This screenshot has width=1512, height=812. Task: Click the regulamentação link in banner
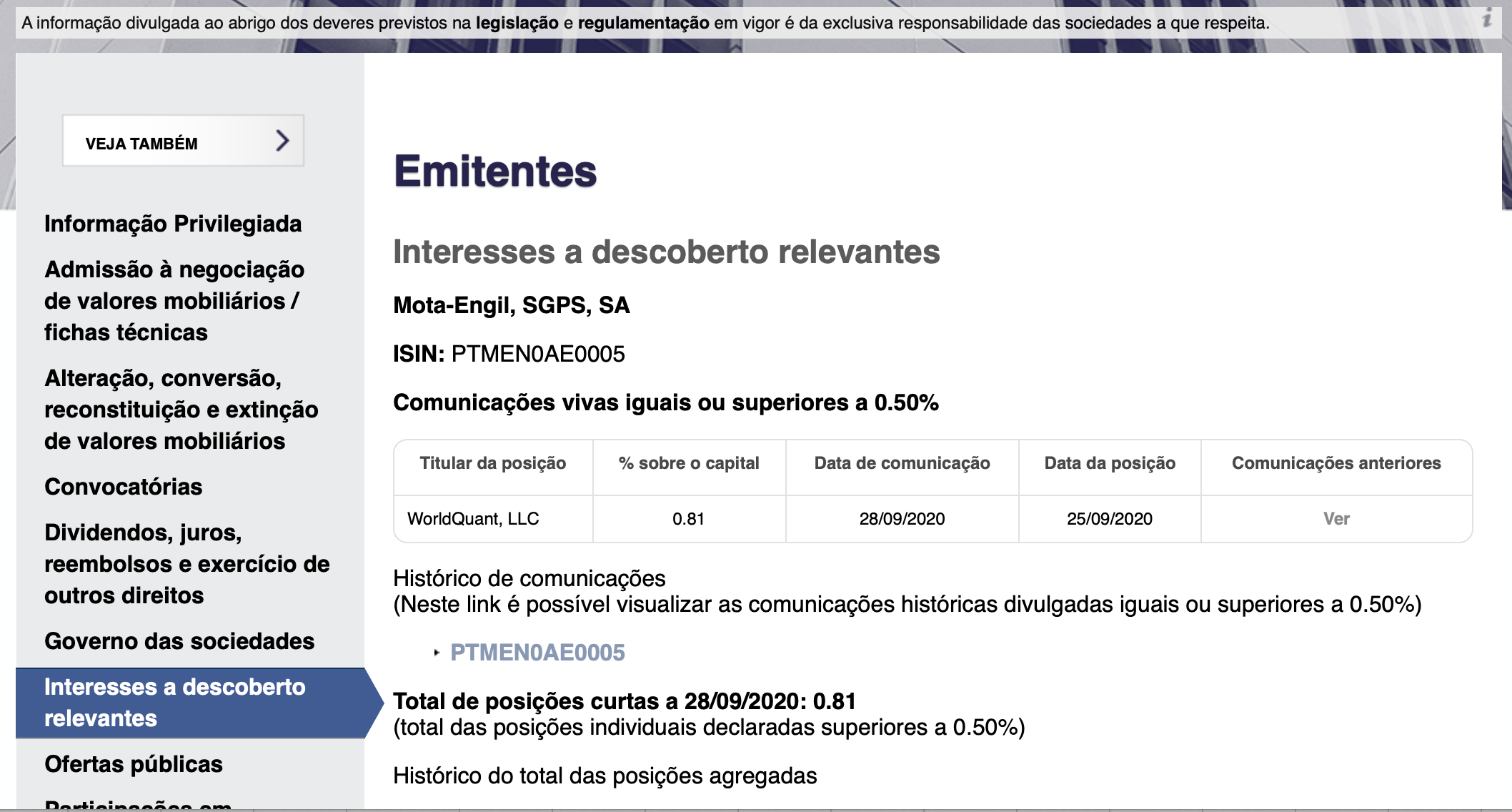[643, 23]
